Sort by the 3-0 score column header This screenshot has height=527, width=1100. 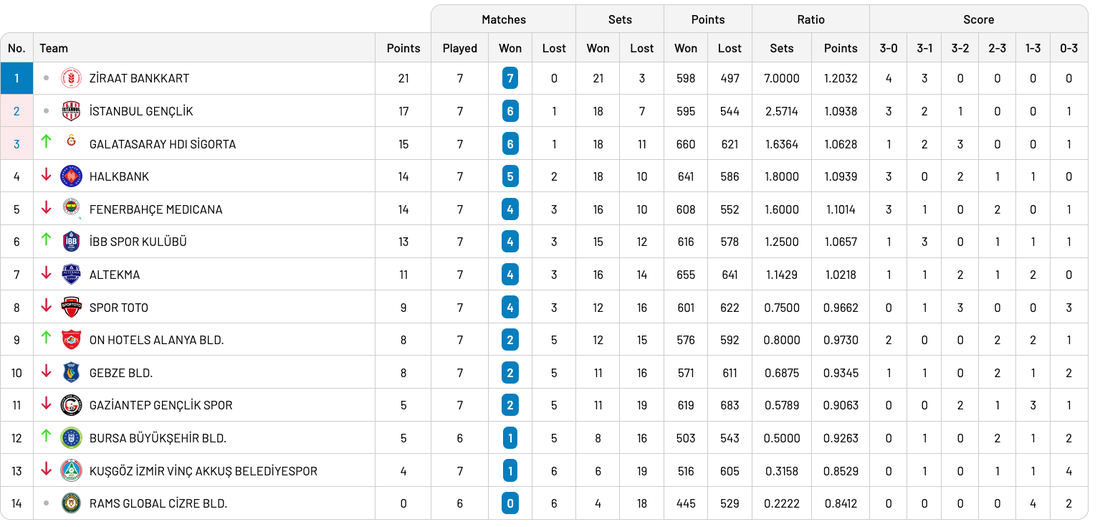tap(888, 48)
